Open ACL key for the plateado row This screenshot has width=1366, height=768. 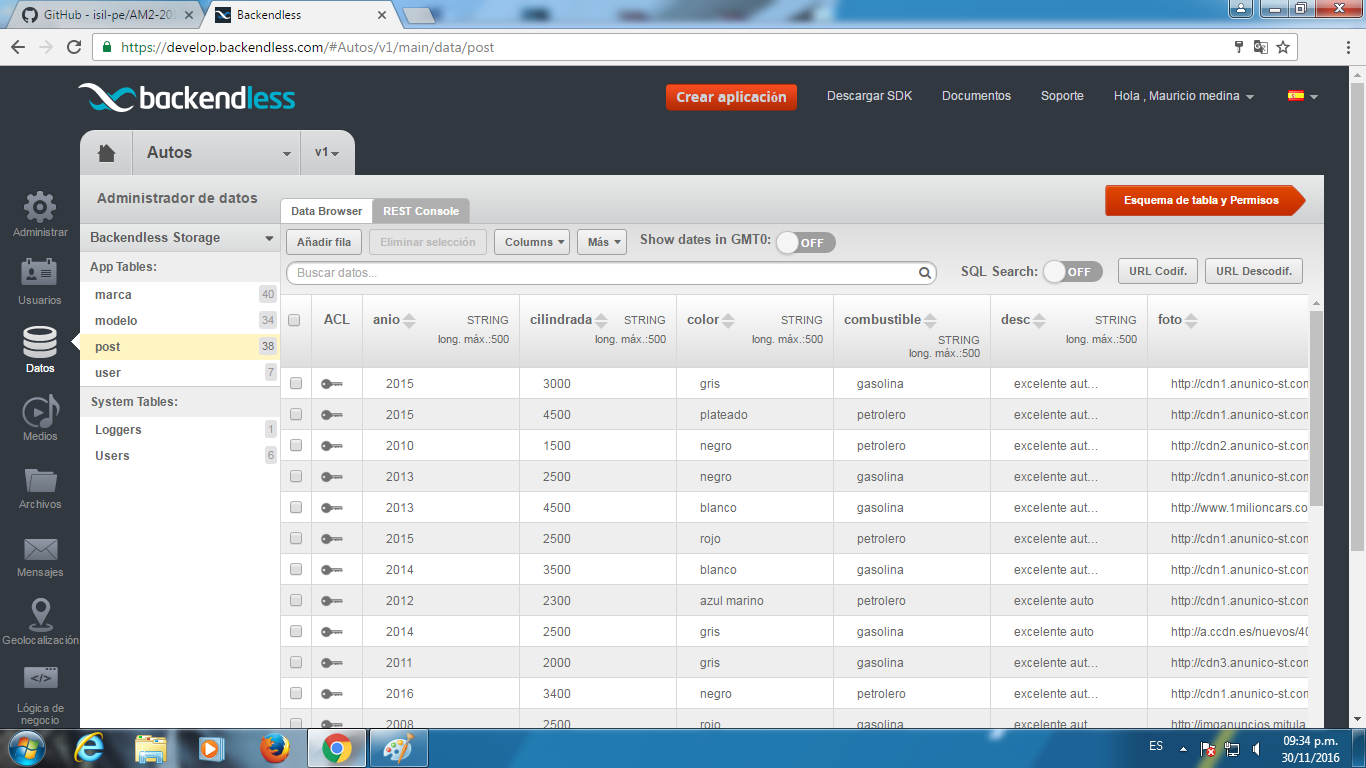click(x=331, y=415)
